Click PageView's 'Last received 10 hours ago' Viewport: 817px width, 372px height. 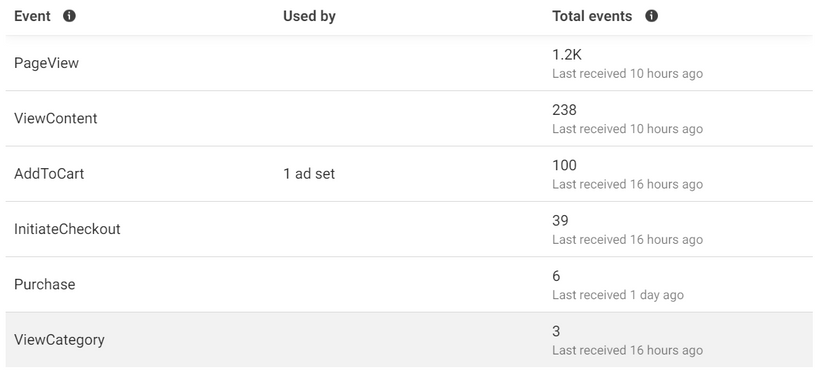627,73
